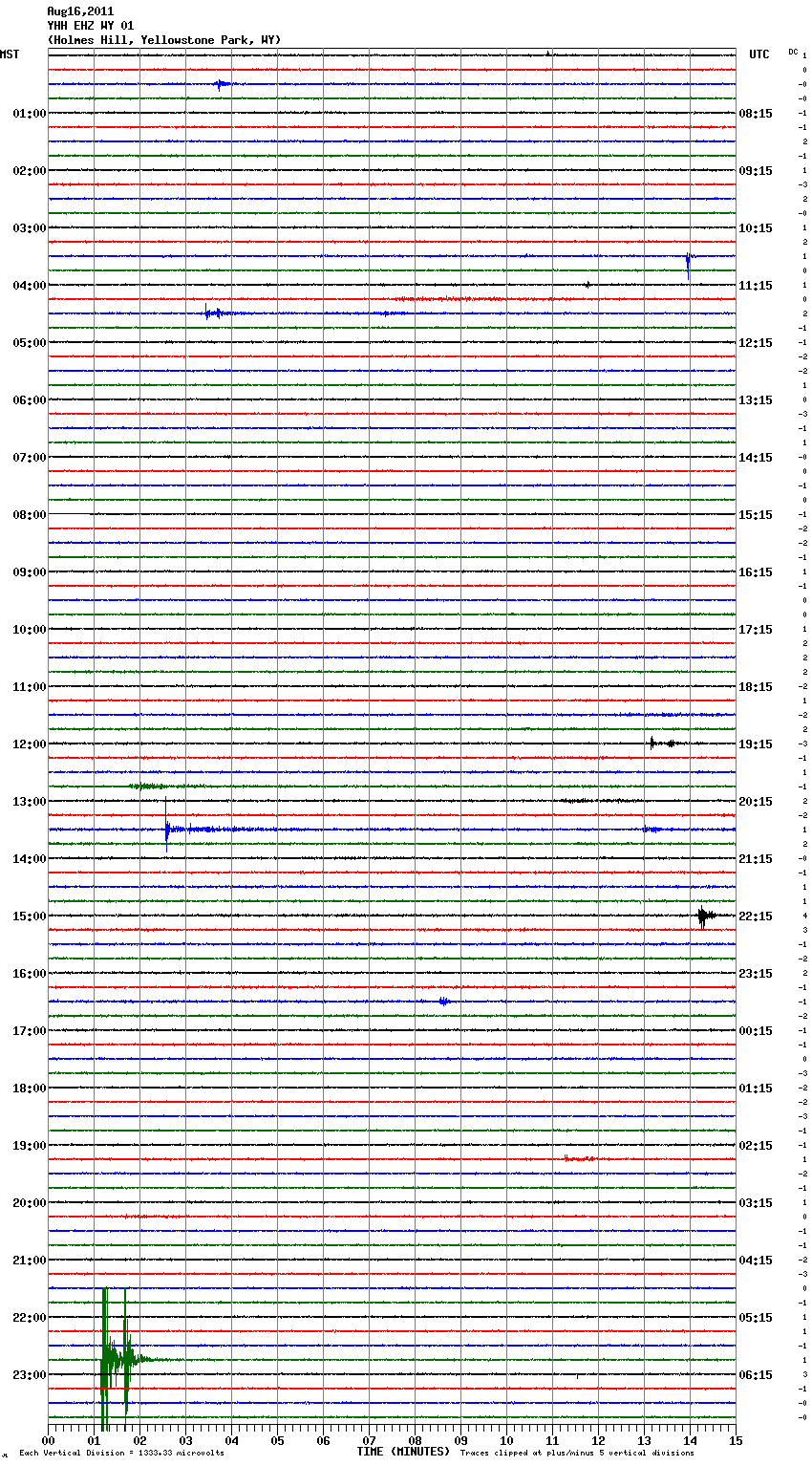Click the MST timezone label
The height and width of the screenshot is (1466, 812).
(x=10, y=54)
